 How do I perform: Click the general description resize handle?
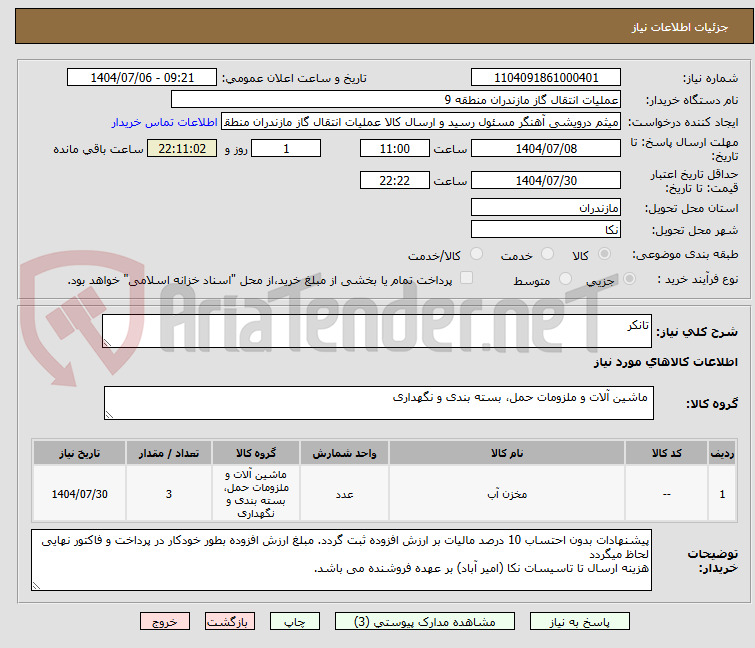click(107, 343)
